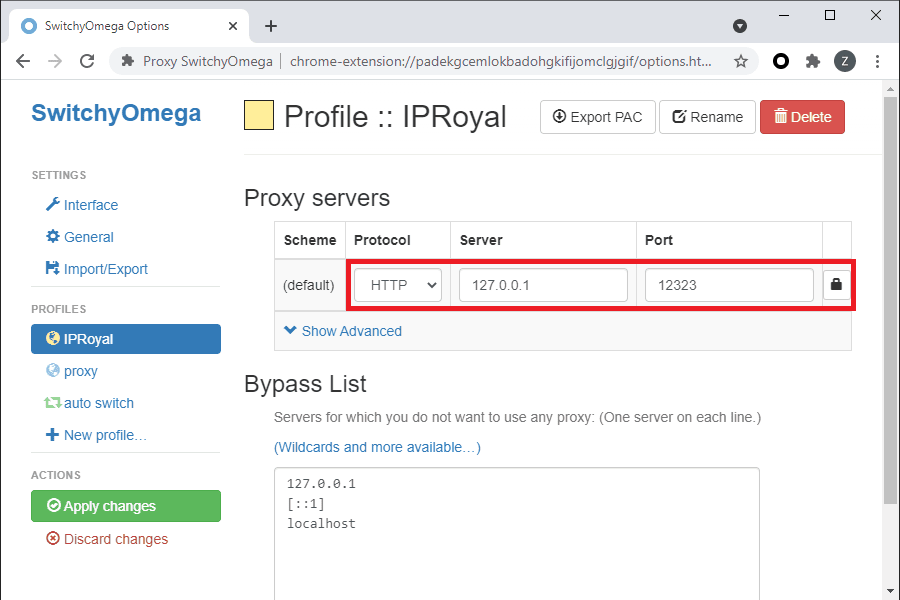Click the Port field showing 12323
Viewport: 900px width, 600px height.
729,285
